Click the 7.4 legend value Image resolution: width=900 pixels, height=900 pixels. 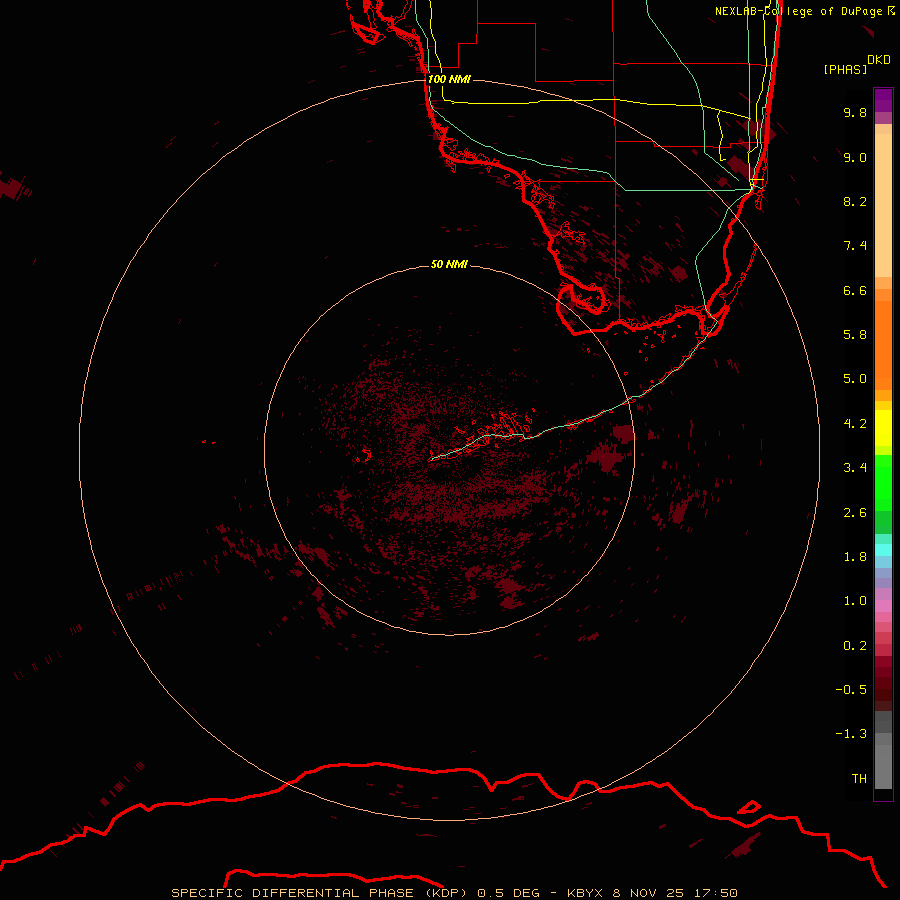click(855, 246)
